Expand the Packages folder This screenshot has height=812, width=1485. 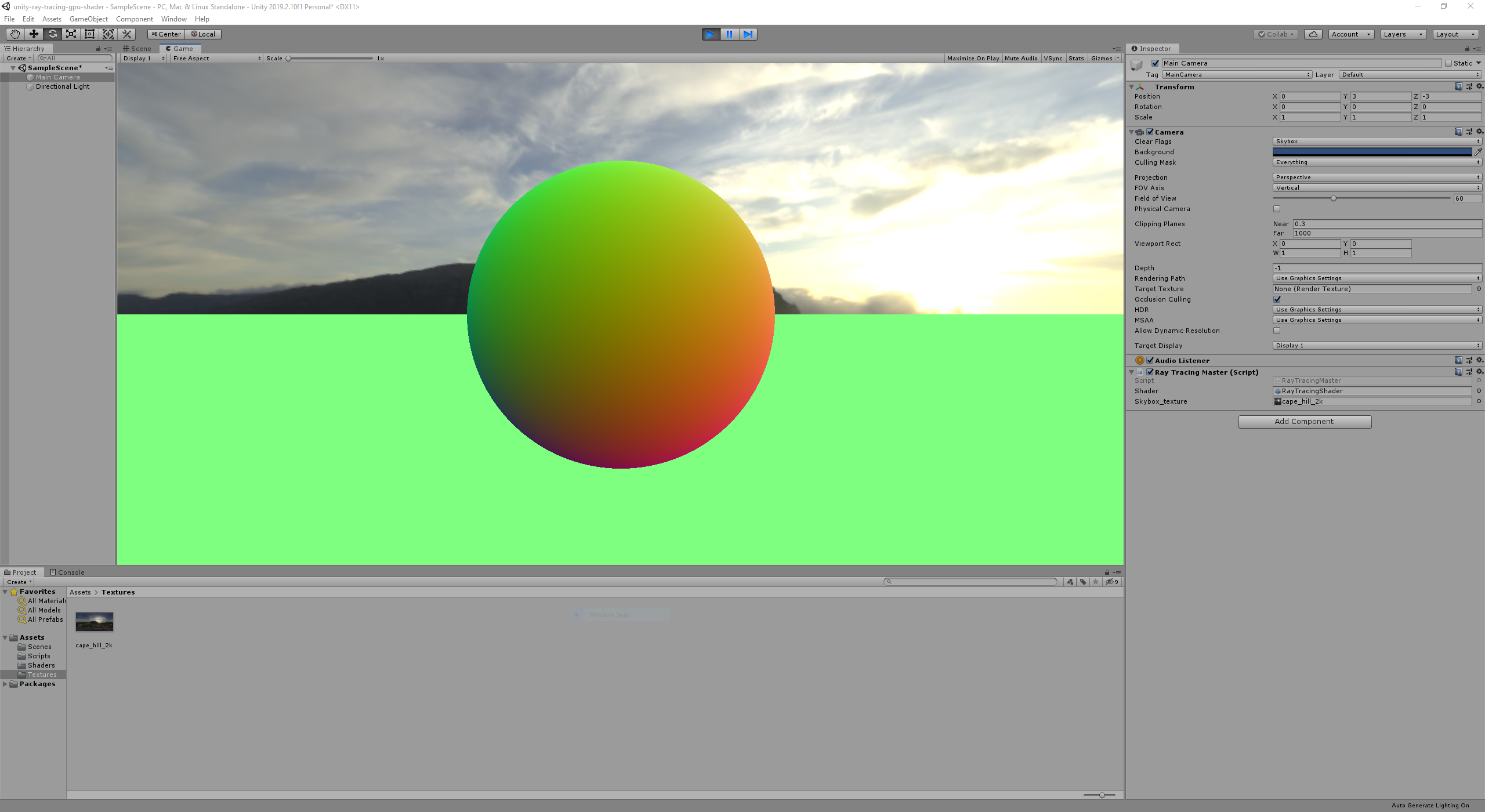click(x=5, y=684)
